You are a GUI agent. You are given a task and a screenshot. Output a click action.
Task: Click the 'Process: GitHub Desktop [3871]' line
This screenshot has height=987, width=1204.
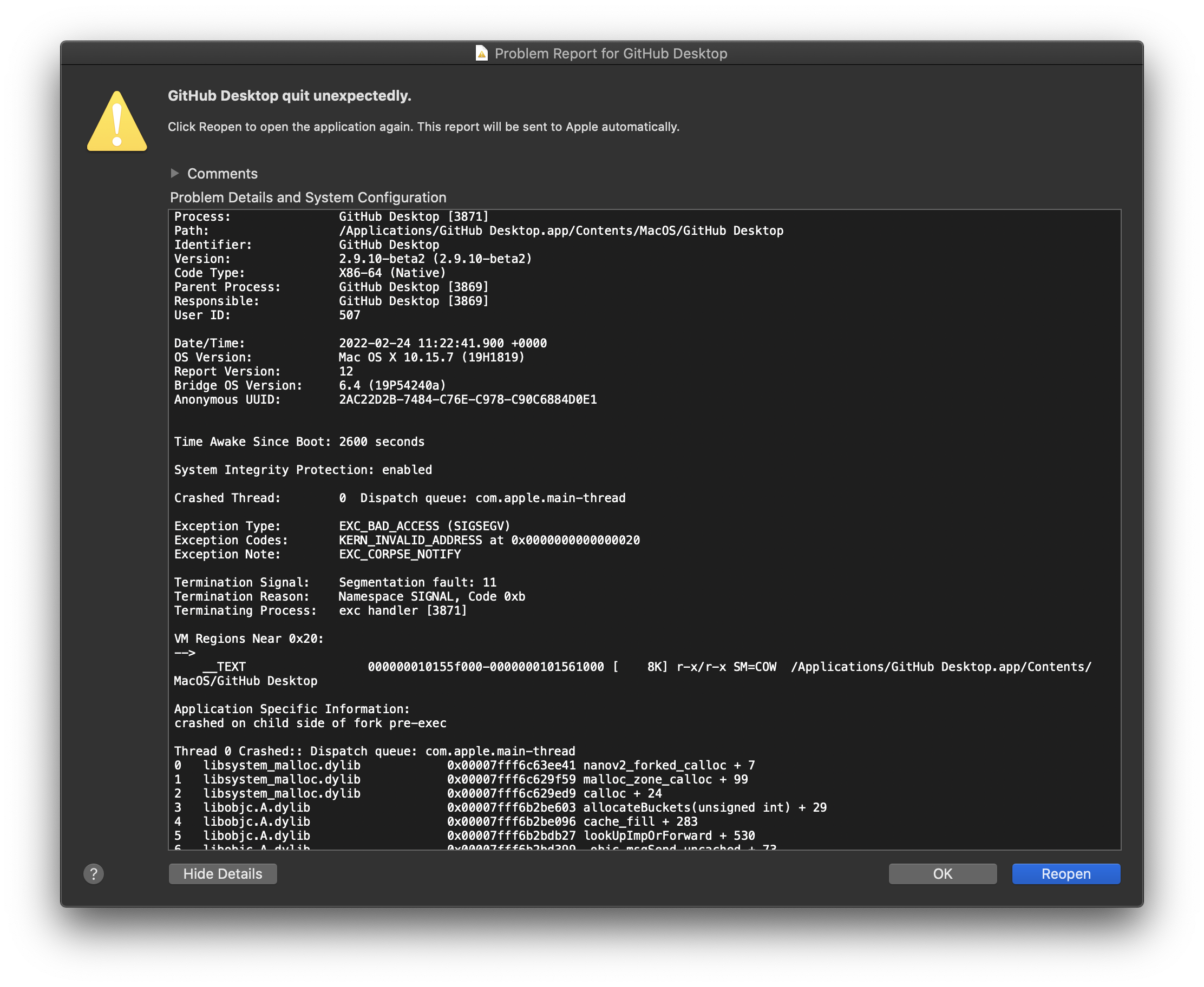click(331, 216)
